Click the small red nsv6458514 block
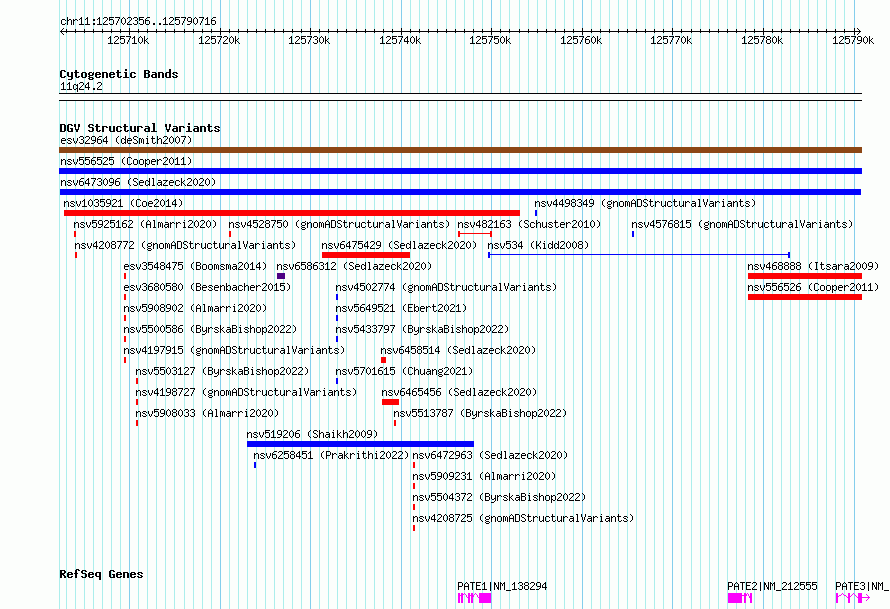The image size is (890, 609). [x=384, y=360]
